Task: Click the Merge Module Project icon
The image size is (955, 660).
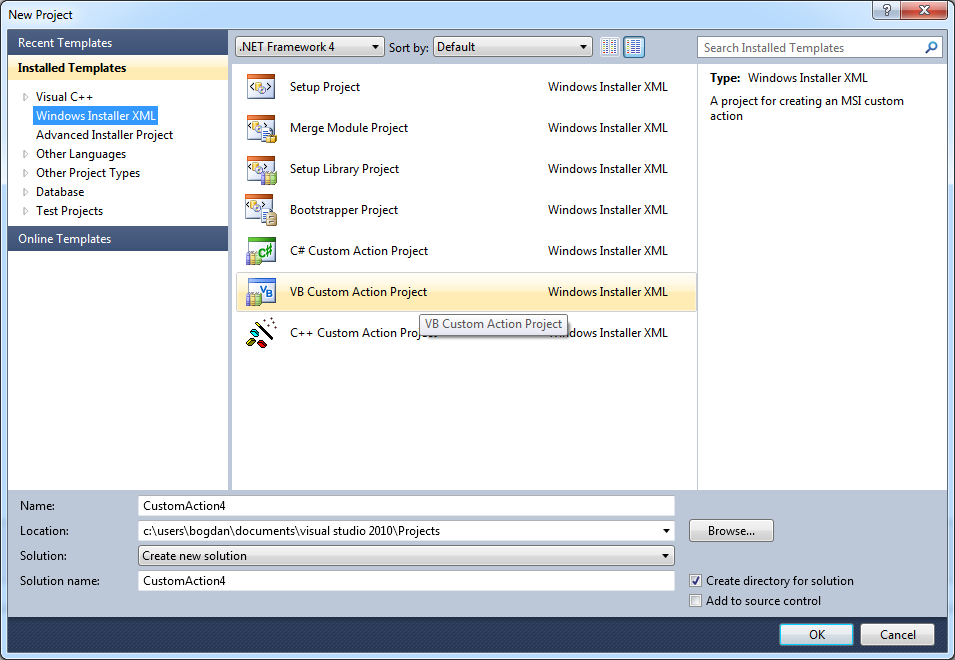Action: coord(260,128)
